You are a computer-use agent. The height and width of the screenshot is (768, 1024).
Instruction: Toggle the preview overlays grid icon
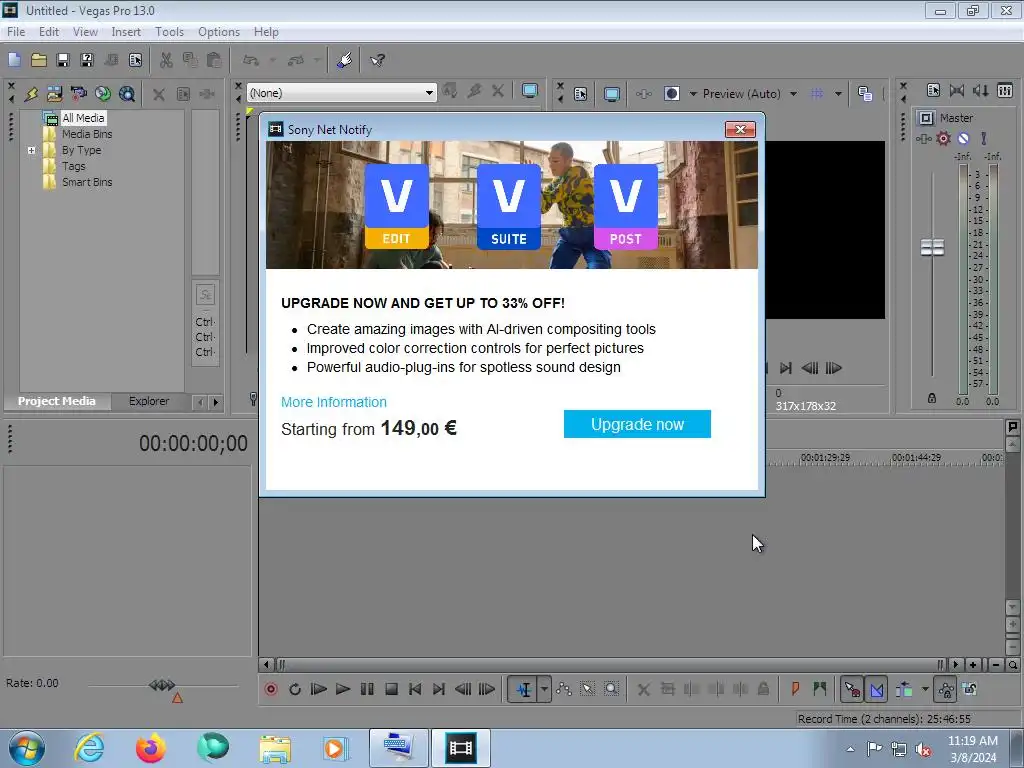pos(817,93)
